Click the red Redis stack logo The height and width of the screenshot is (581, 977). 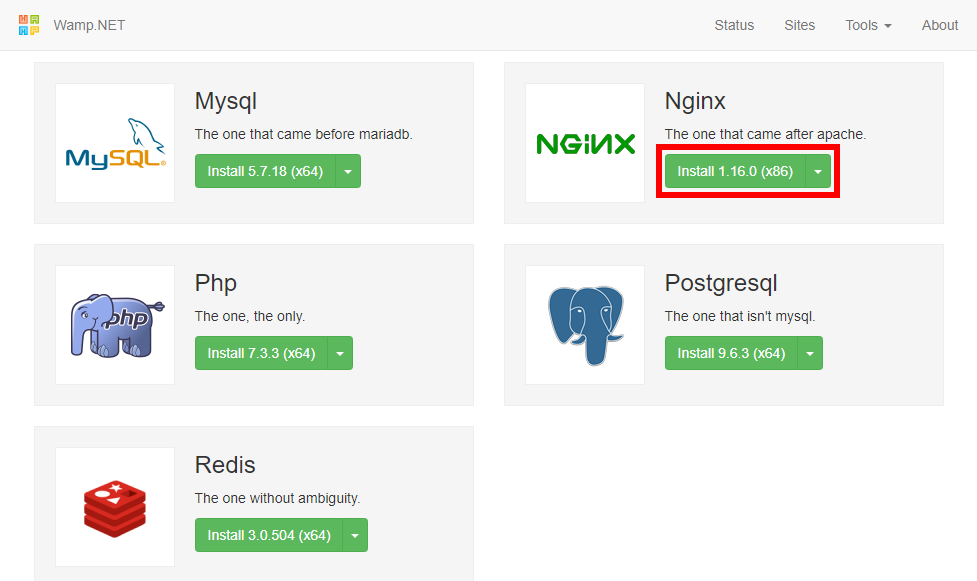(x=115, y=508)
